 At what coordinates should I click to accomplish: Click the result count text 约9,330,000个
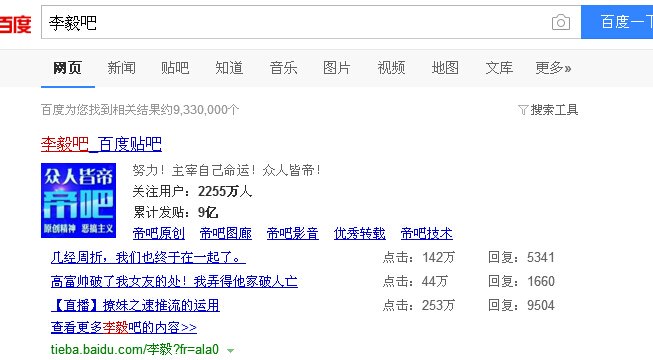[x=201, y=110]
